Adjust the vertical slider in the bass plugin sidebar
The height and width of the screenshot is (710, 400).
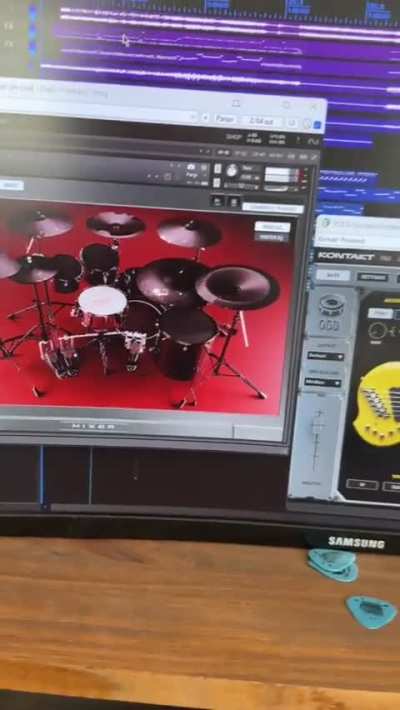[x=317, y=443]
